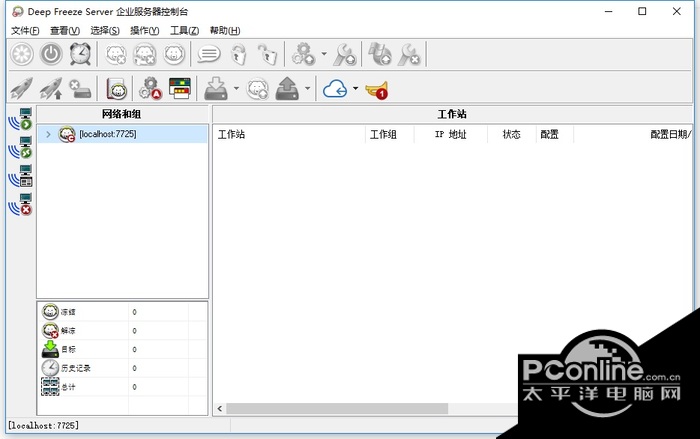Viewport: 700px width, 439px height.
Task: Click the drive download install icon
Action: point(216,88)
